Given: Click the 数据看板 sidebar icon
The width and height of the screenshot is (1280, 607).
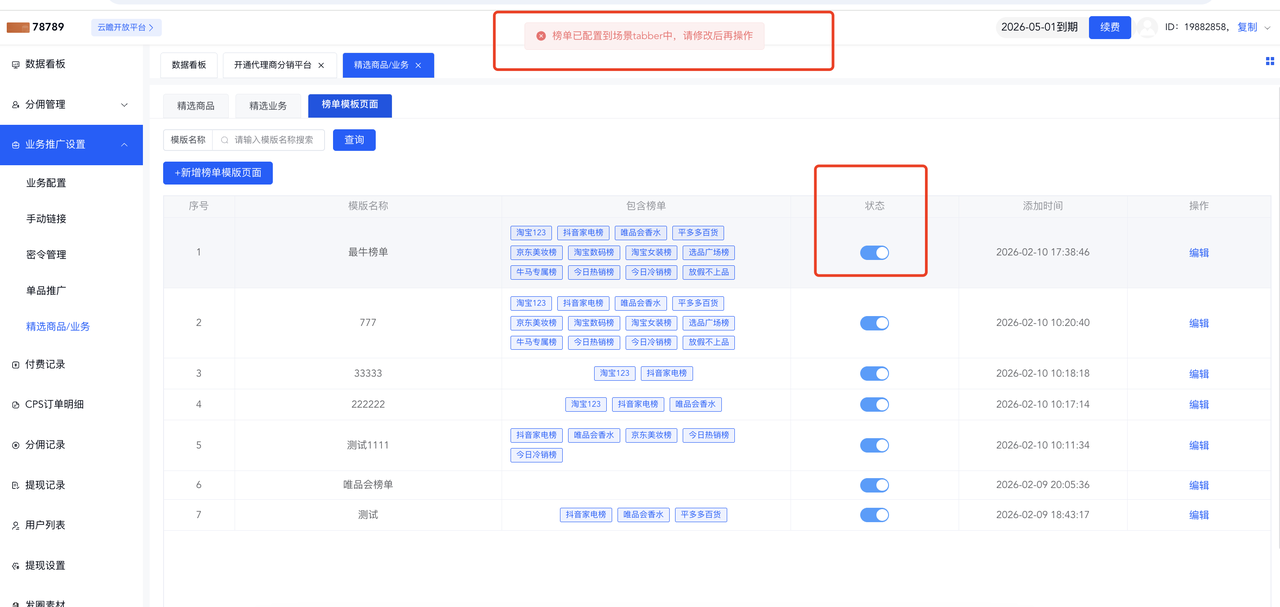Looking at the screenshot, I should pyautogui.click(x=15, y=64).
